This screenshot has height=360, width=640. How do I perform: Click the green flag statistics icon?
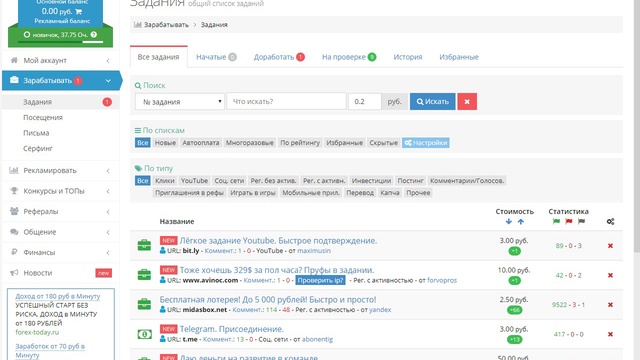coord(556,222)
